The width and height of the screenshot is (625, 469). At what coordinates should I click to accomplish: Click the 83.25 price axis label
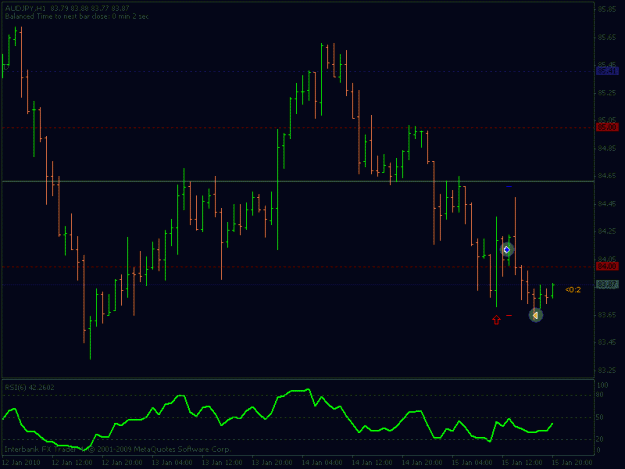pyautogui.click(x=607, y=370)
